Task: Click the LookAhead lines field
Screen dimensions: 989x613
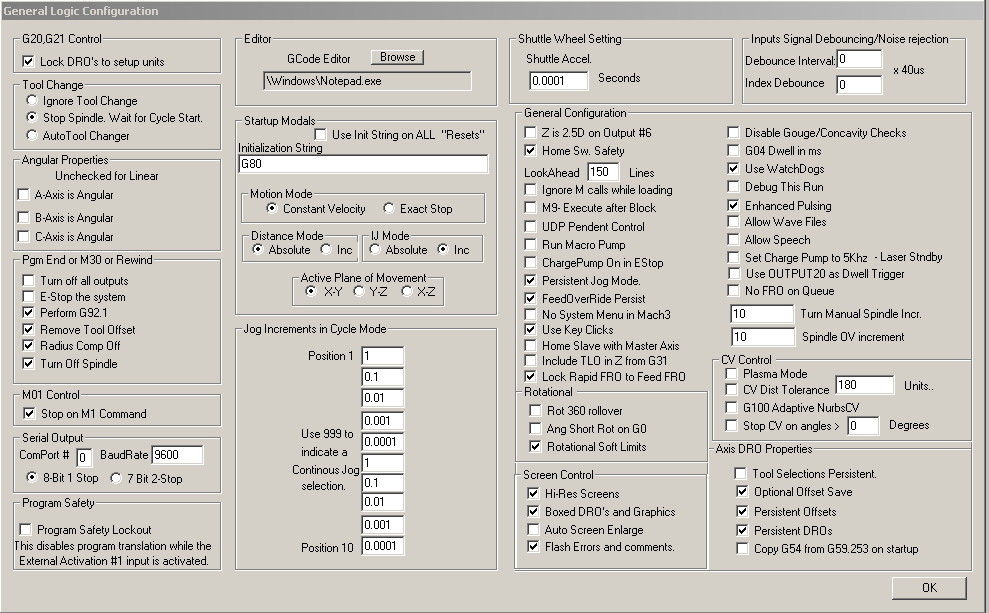Action: 602,172
